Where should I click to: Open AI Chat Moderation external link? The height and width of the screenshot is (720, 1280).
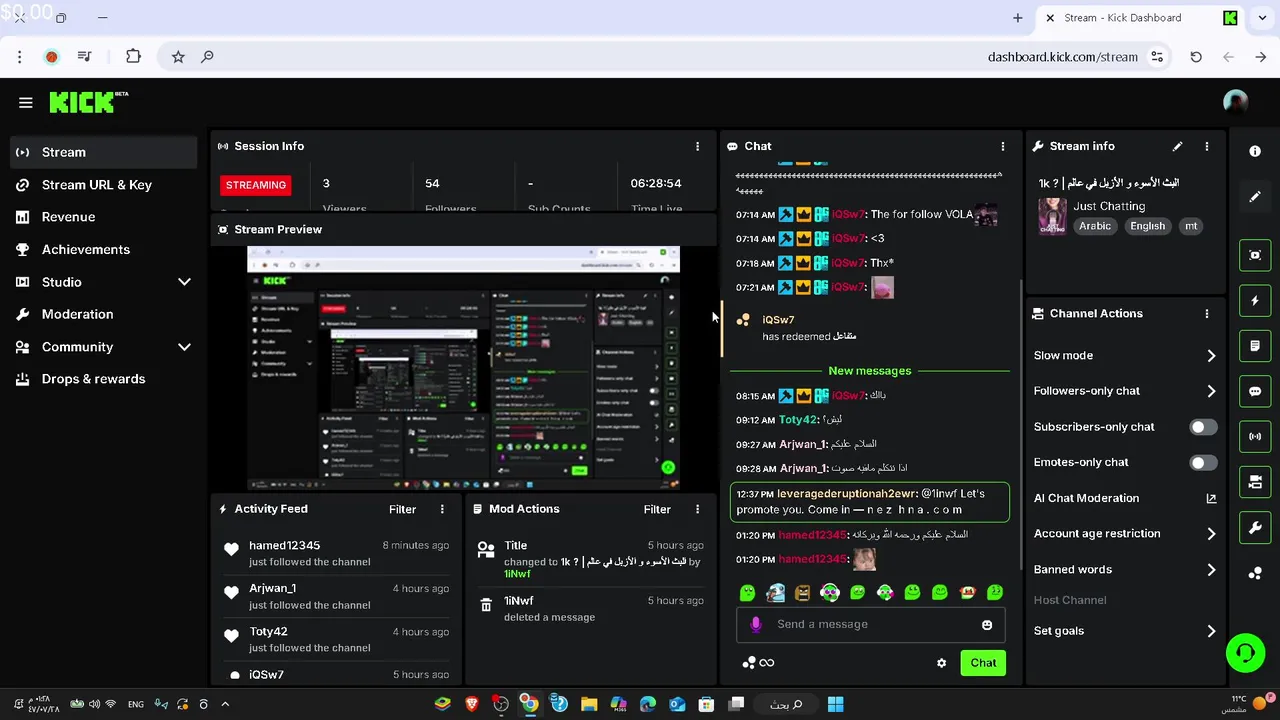1211,498
